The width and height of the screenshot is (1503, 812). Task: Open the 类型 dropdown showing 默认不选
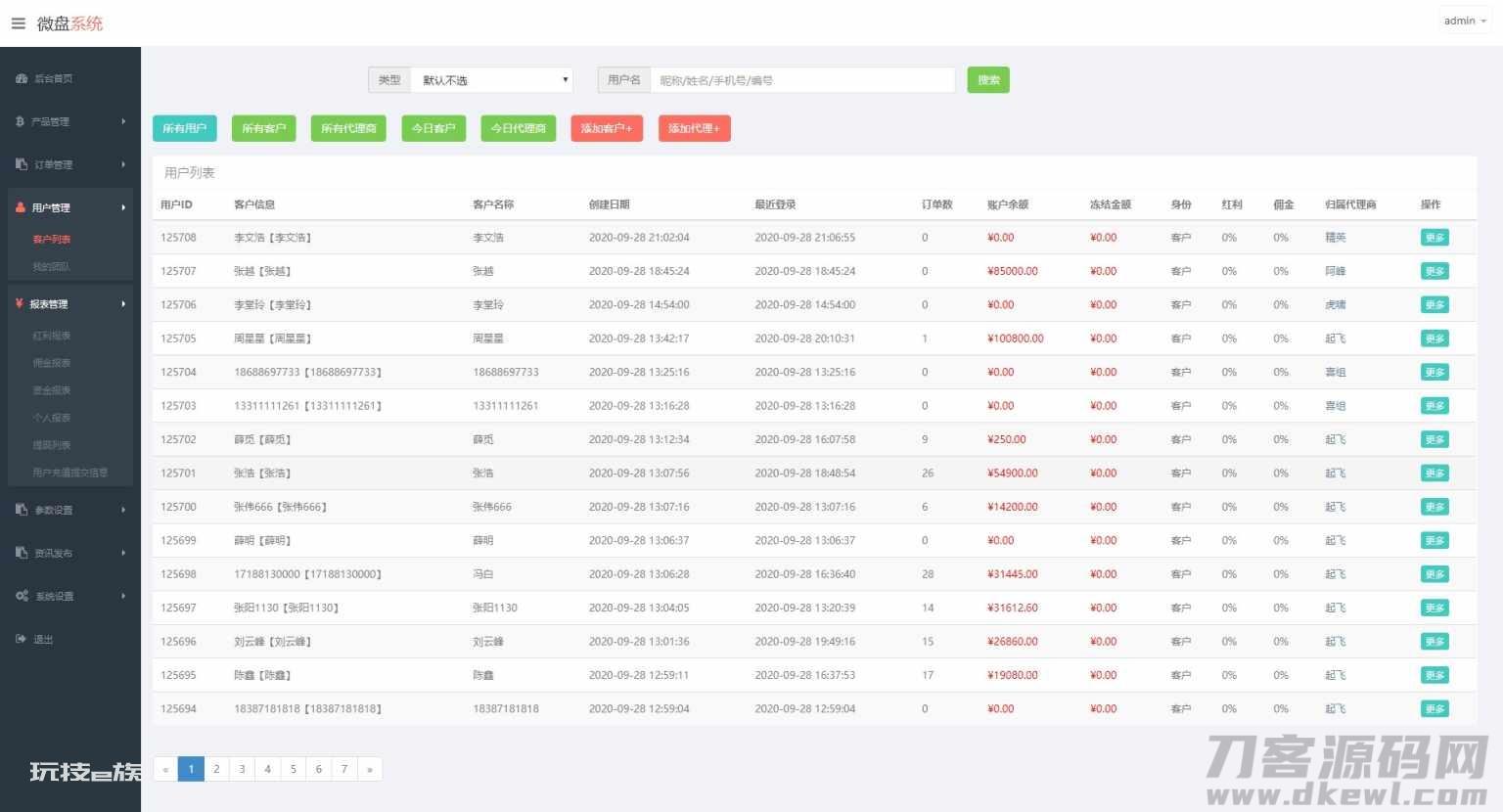click(491, 80)
